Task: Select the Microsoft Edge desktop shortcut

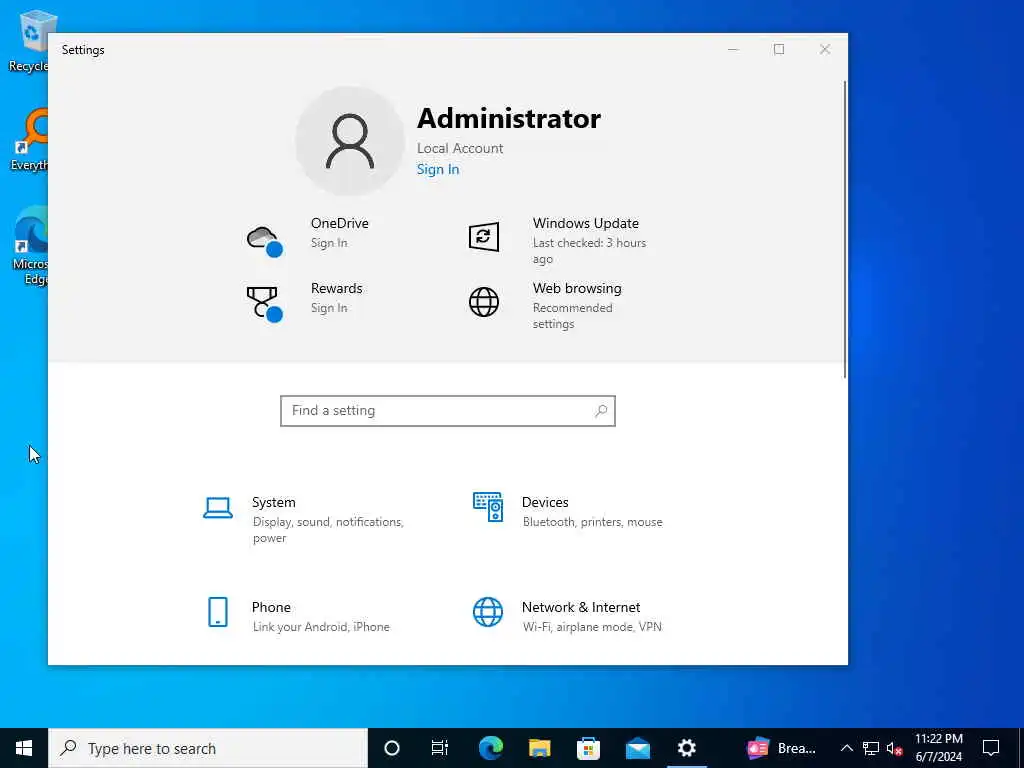Action: click(x=30, y=246)
